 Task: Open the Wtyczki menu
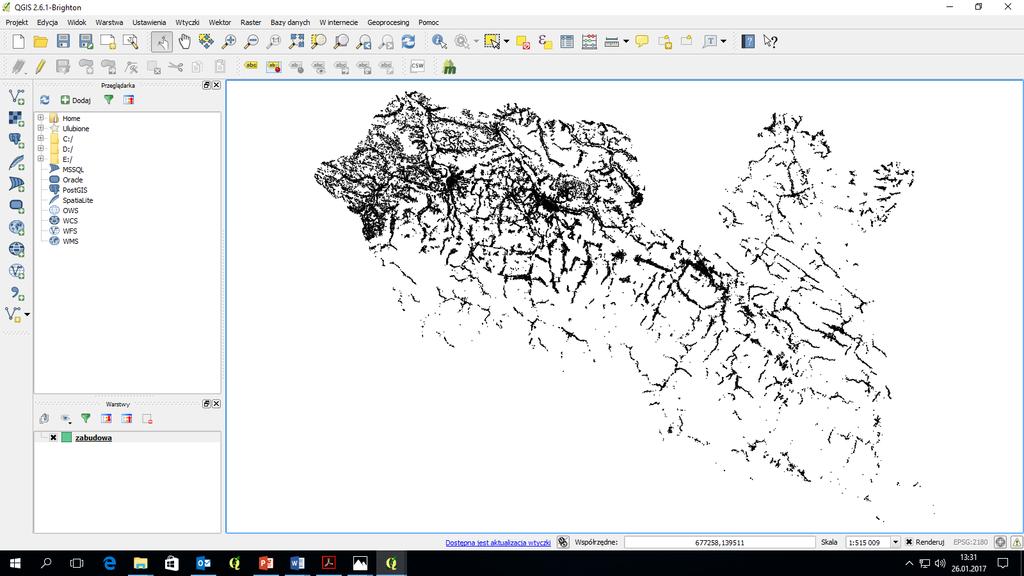(x=187, y=22)
